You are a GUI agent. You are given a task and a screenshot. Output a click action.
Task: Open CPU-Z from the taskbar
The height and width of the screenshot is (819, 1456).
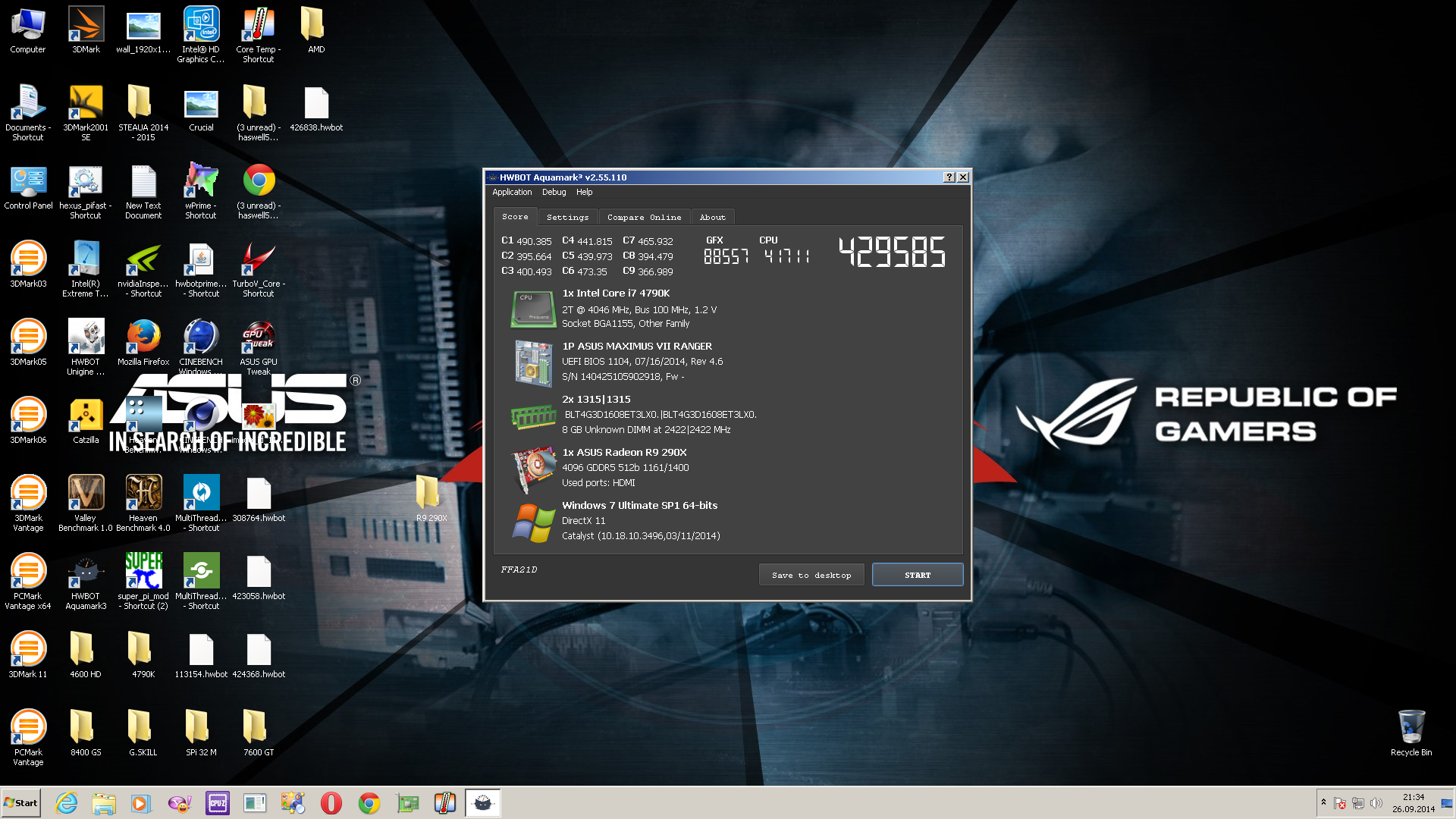(x=218, y=803)
